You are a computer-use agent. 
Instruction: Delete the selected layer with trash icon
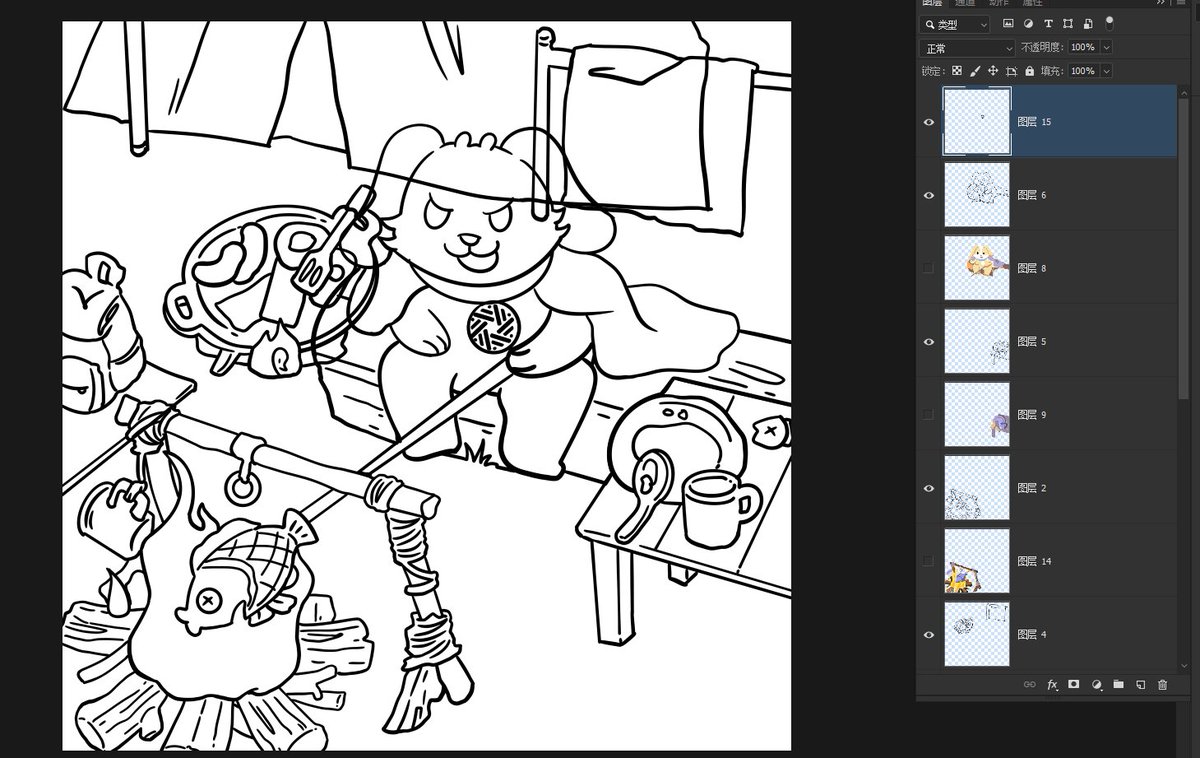tap(1162, 685)
